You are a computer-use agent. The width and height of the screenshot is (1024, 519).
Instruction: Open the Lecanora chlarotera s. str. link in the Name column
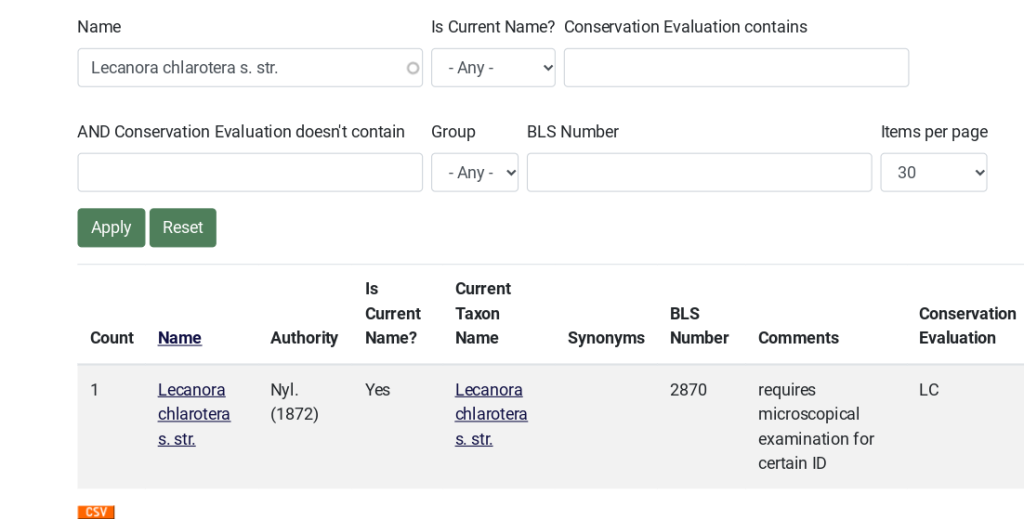click(194, 414)
